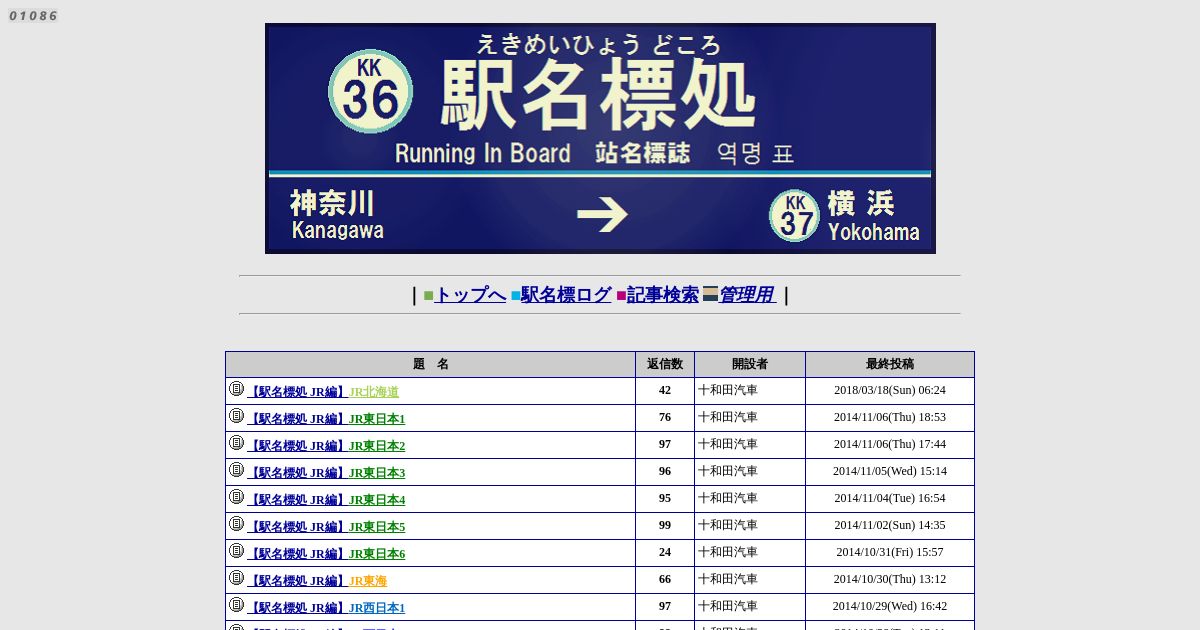The height and width of the screenshot is (630, 1200).
Task: Open thread 【駅名標処 JR編】JR東日本3
Action: point(326,473)
